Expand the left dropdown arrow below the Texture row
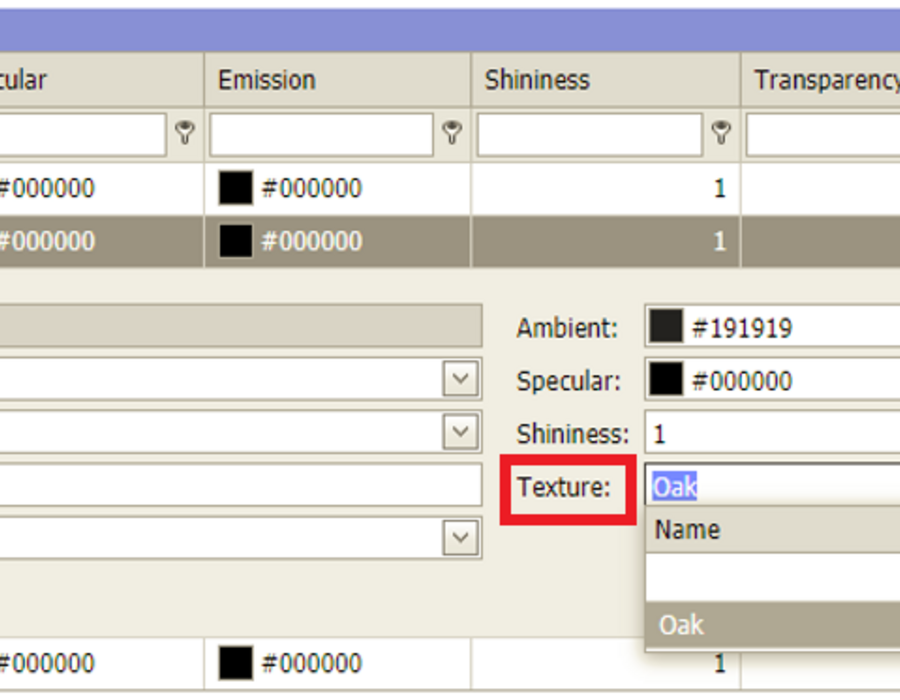This screenshot has height=700, width=900. [x=460, y=538]
